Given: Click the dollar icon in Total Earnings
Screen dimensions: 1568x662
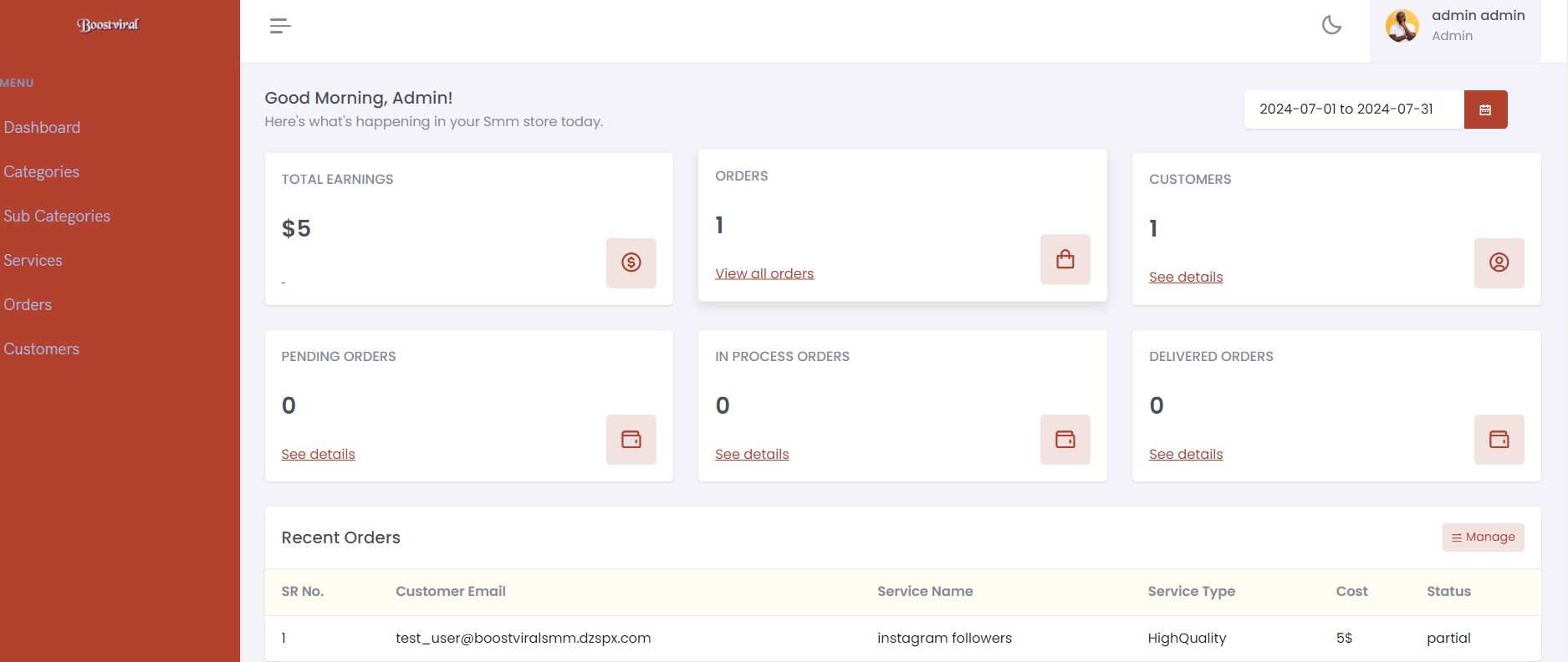Looking at the screenshot, I should point(631,262).
